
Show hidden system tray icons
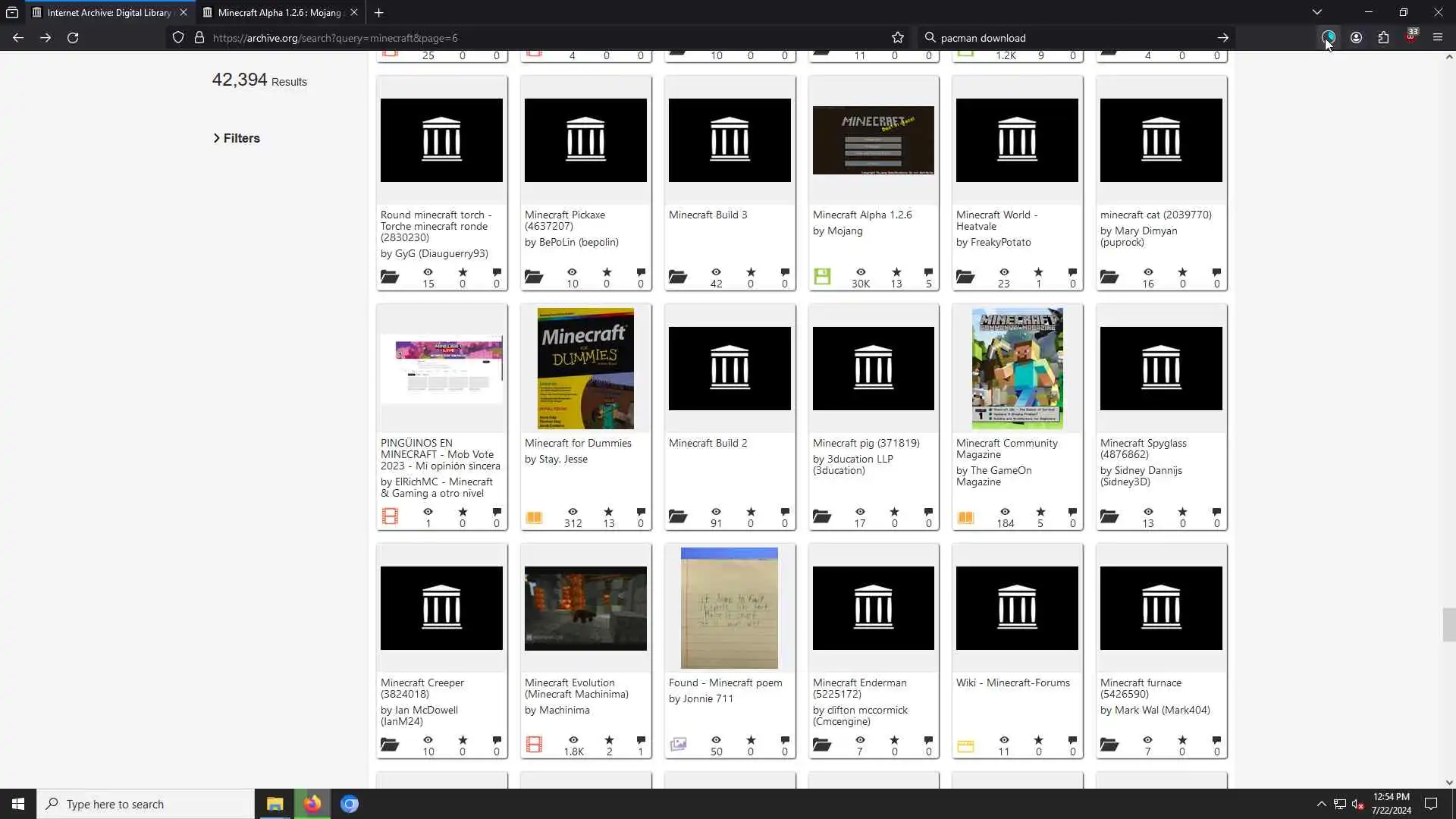pos(1321,804)
